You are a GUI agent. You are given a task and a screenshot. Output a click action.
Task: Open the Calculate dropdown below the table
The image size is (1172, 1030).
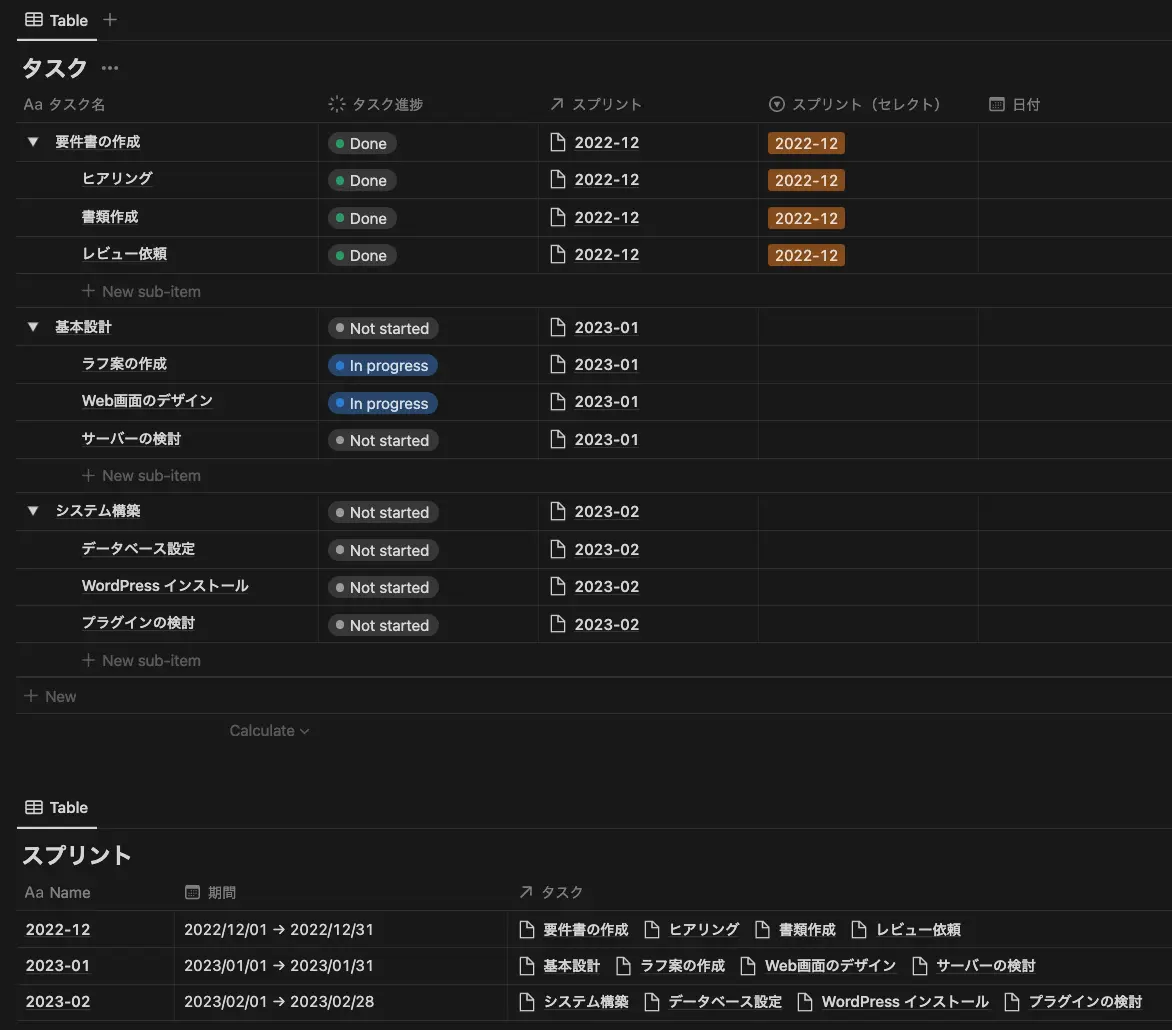pos(269,731)
